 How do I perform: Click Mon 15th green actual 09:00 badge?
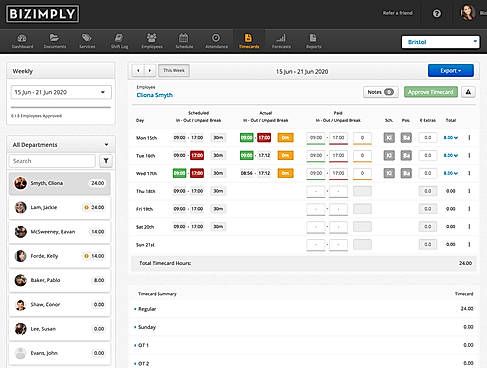(x=247, y=138)
